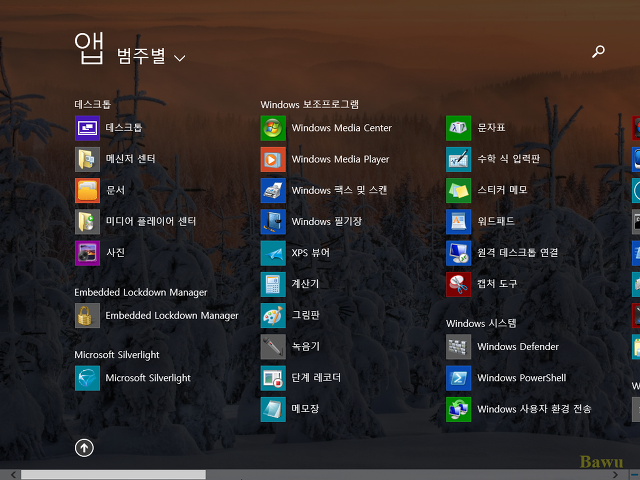Click the Windows Media Player label
Screen dimensions: 640x480
(x=340, y=159)
